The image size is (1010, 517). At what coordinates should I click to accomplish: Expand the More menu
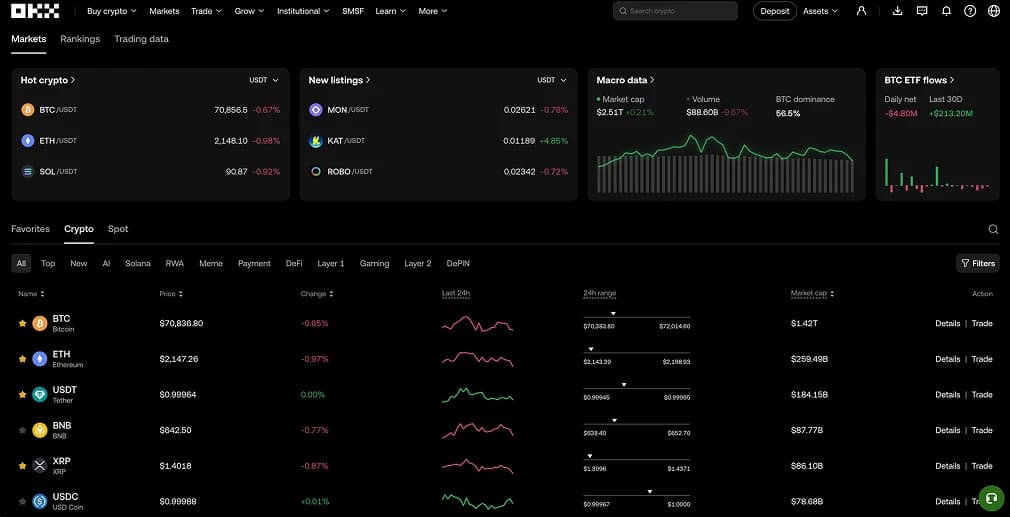(433, 11)
